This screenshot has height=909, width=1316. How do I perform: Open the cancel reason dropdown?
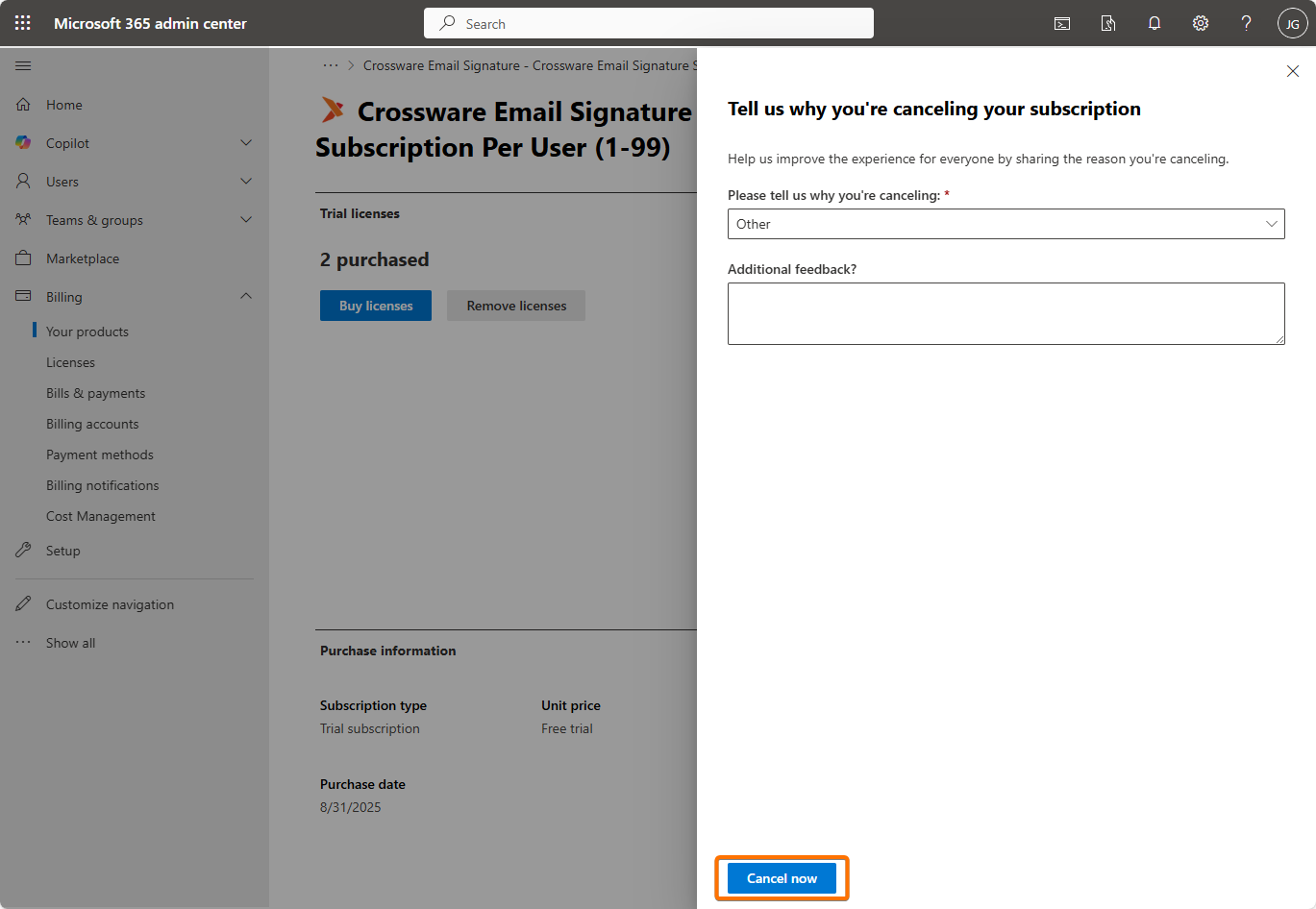tap(1006, 224)
